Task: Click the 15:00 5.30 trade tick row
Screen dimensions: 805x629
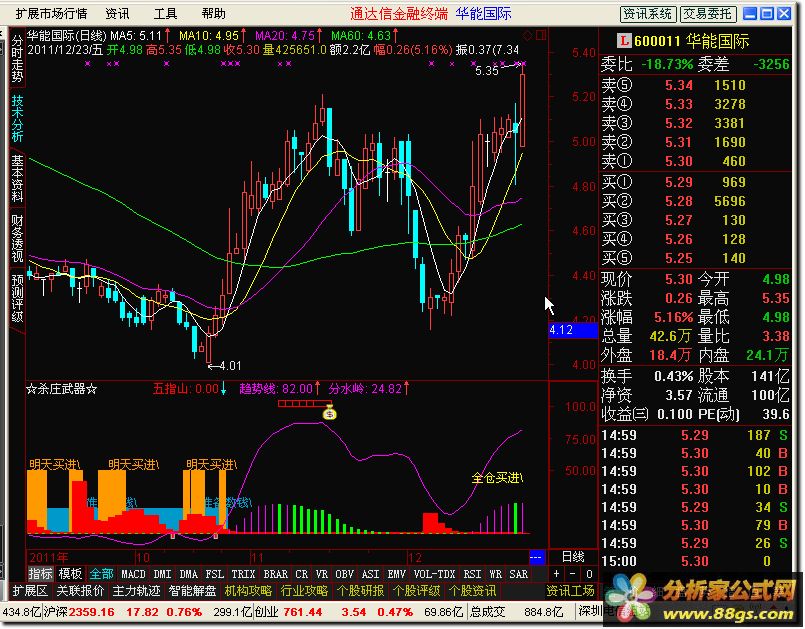Action: click(x=695, y=561)
